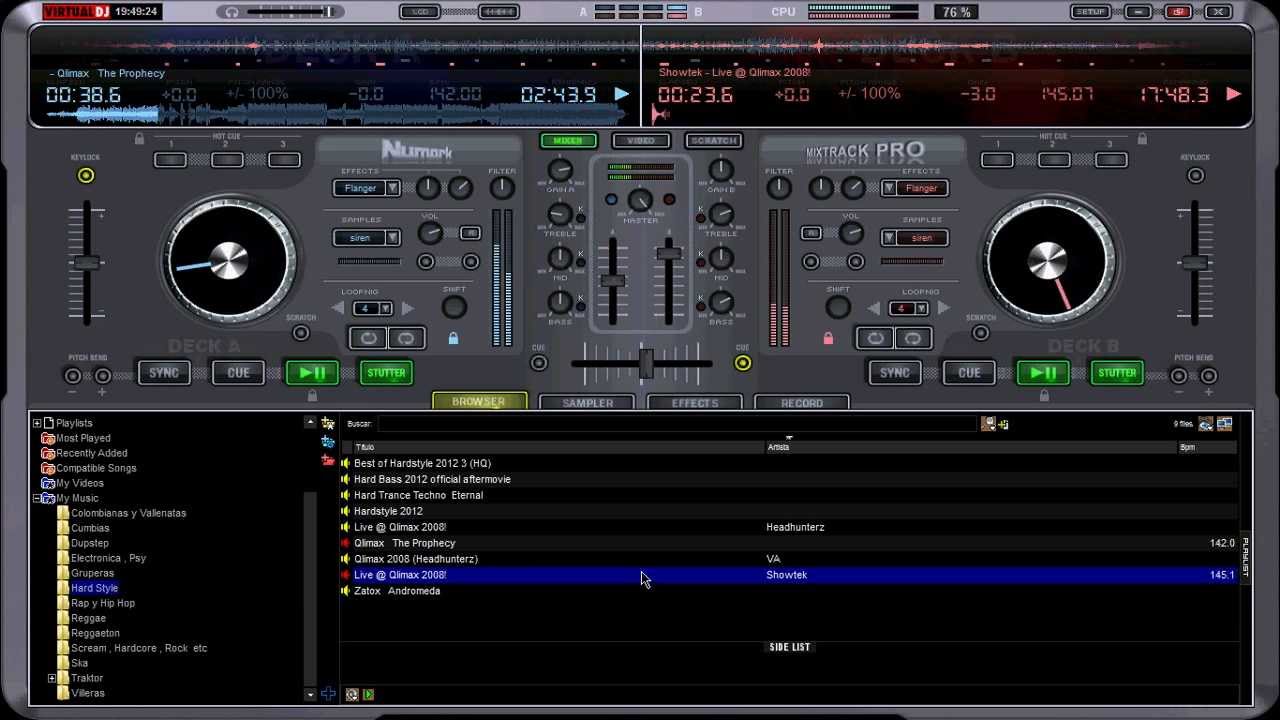
Task: Click Deck A STUTTER button
Action: coord(386,373)
